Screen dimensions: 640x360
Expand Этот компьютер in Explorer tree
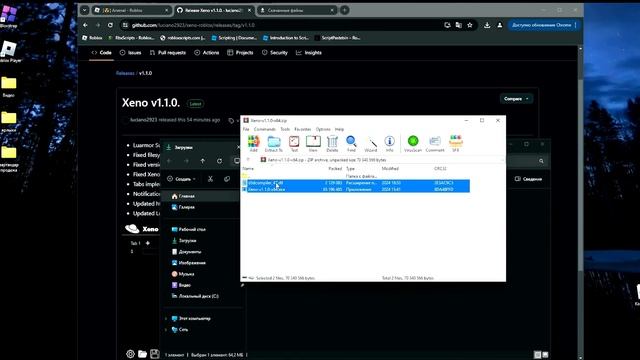pyautogui.click(x=166, y=318)
